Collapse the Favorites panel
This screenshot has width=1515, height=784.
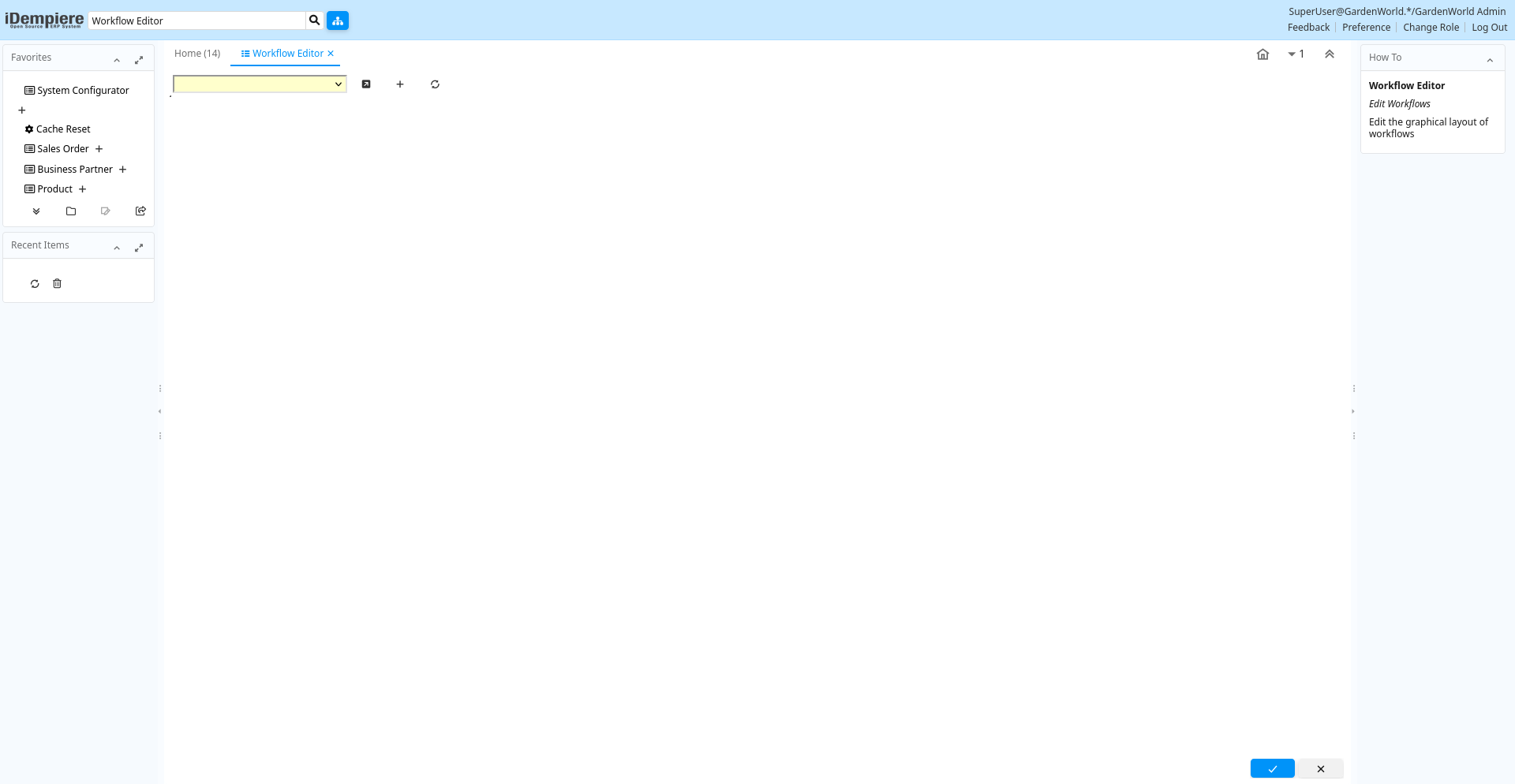[117, 60]
